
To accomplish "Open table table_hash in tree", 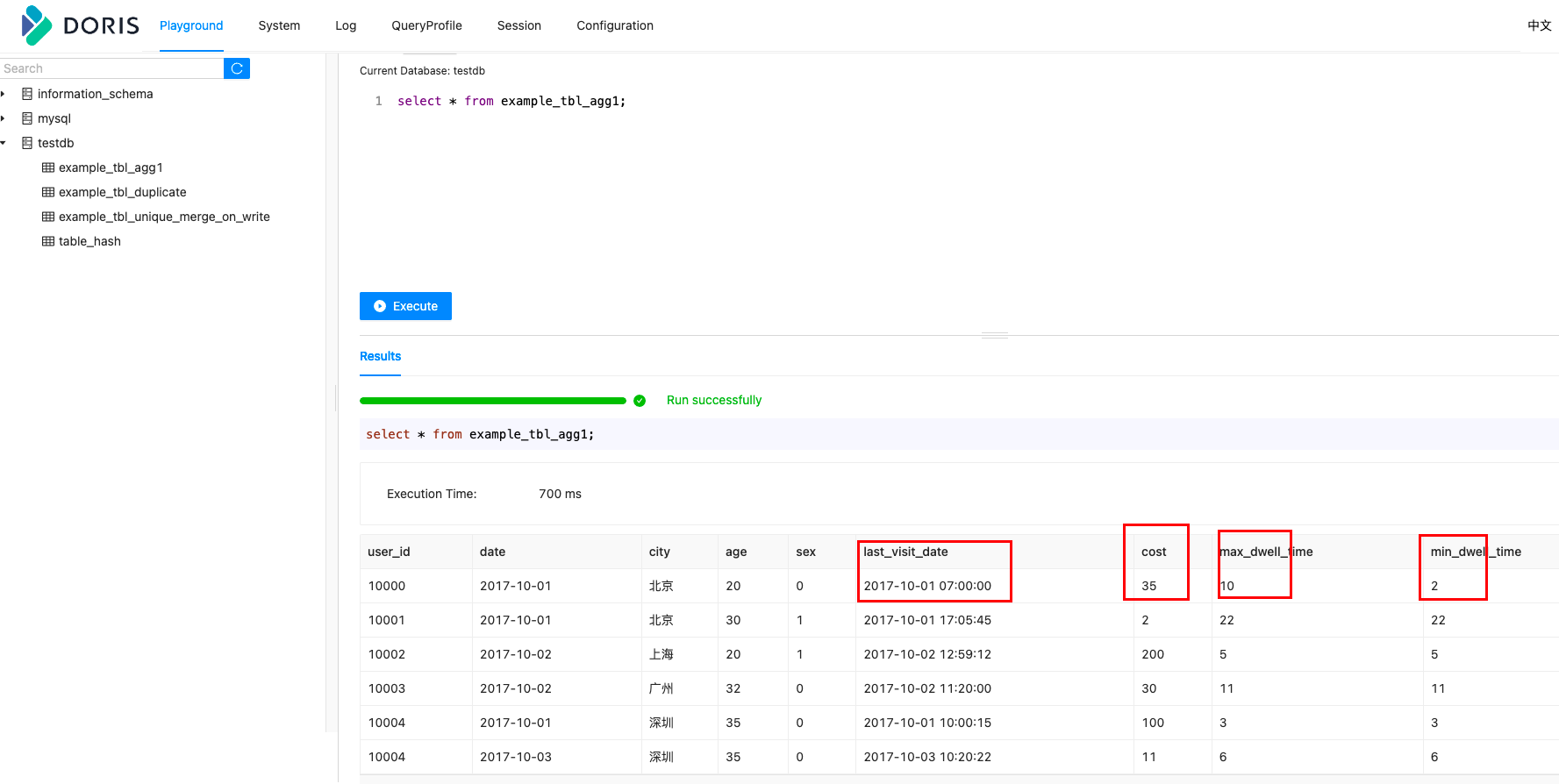I will pos(89,241).
